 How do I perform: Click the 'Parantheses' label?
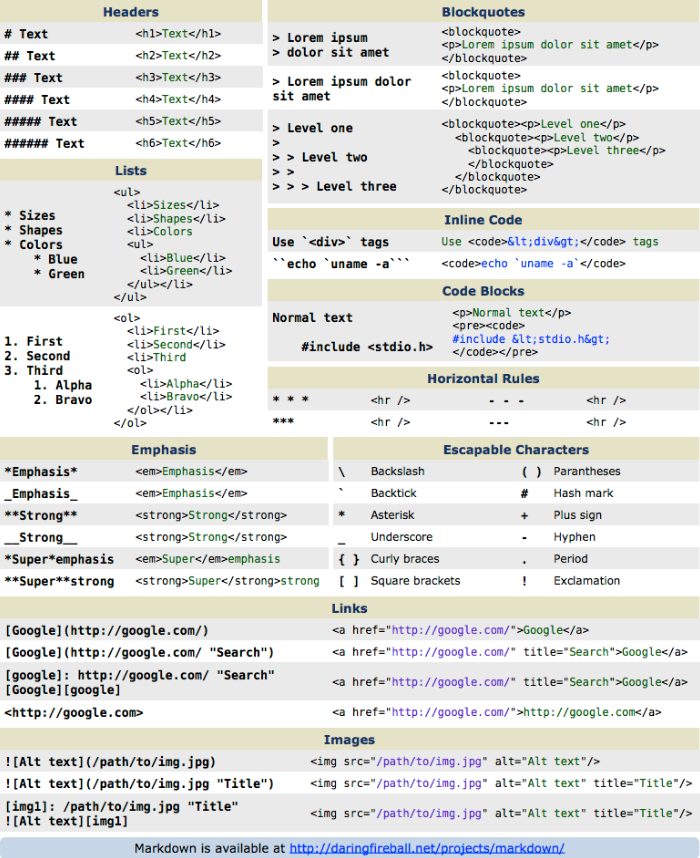[587, 471]
